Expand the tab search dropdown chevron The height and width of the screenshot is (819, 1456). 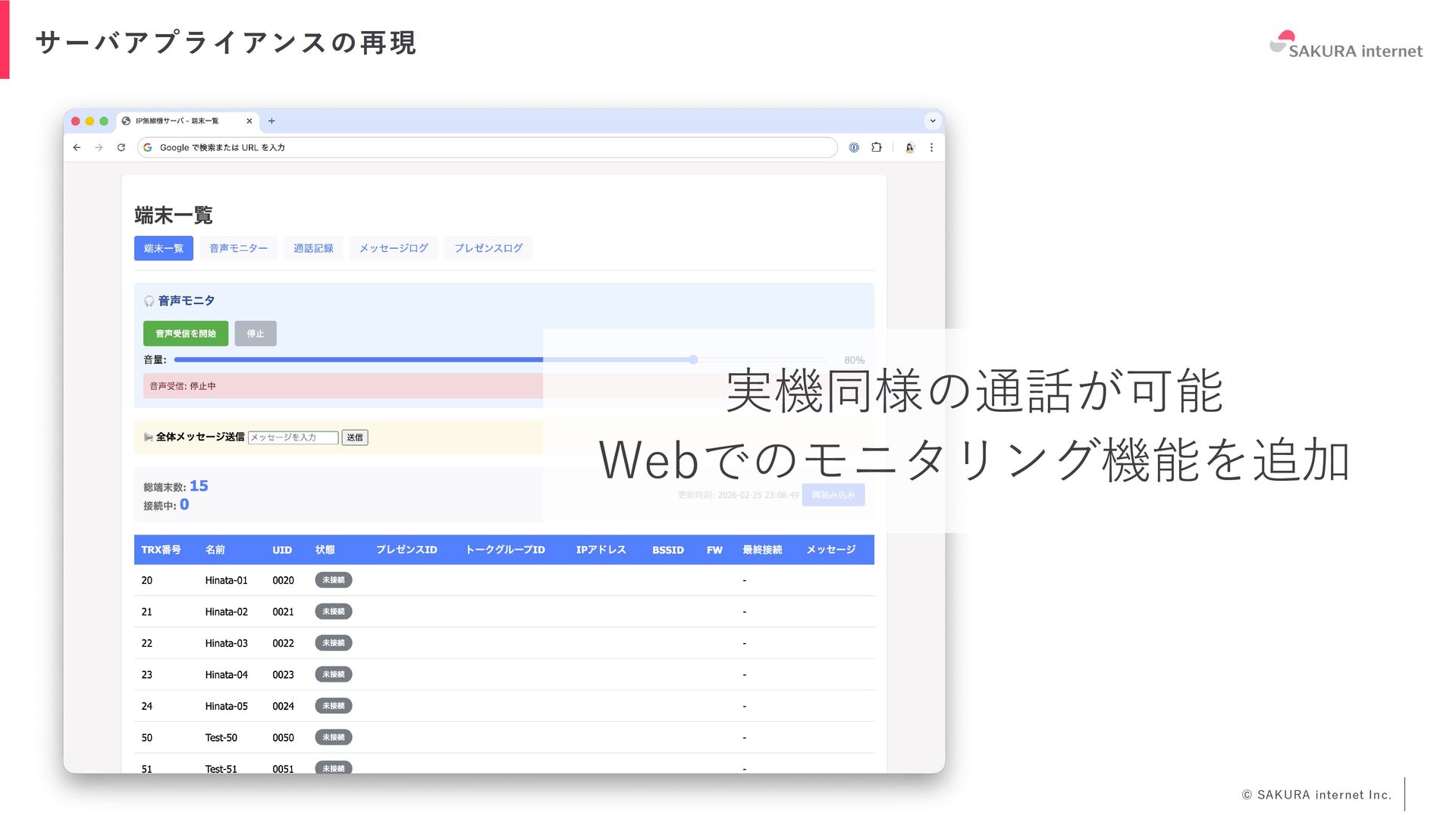point(933,121)
